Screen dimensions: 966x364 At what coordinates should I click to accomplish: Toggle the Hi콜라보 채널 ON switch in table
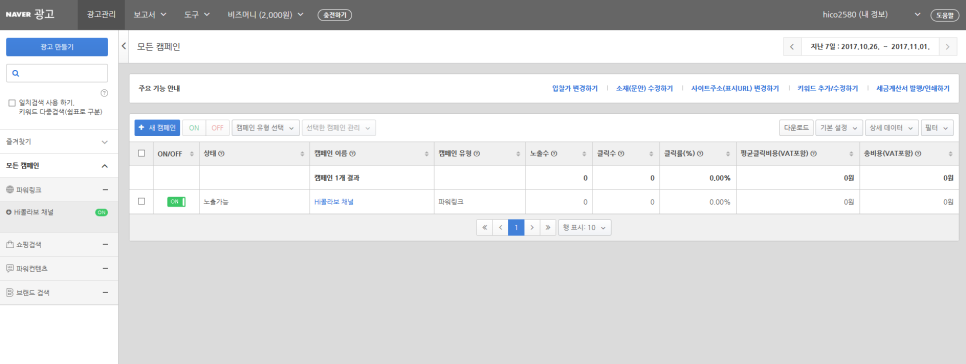coord(176,201)
